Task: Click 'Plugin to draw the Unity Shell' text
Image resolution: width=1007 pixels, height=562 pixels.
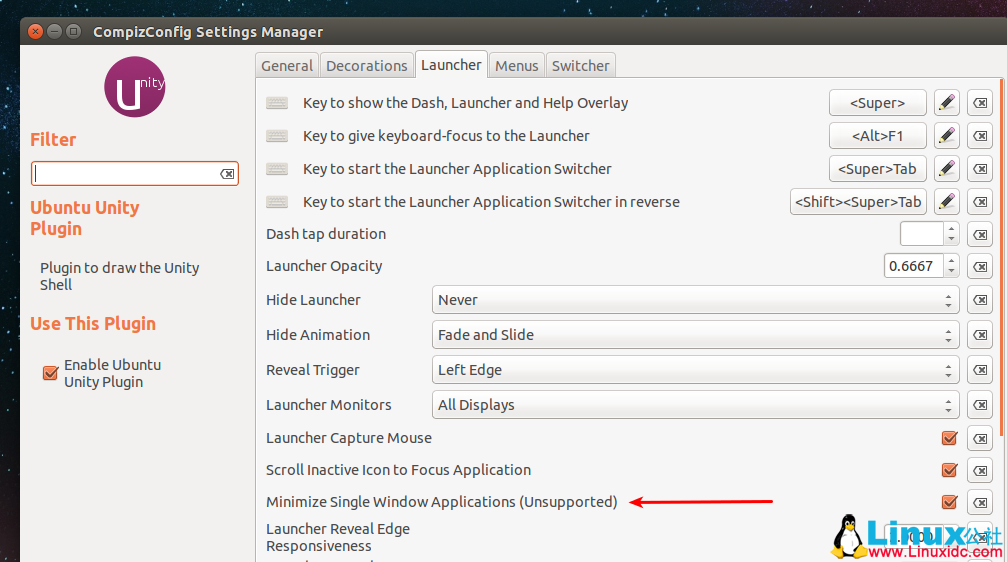Action: point(119,276)
